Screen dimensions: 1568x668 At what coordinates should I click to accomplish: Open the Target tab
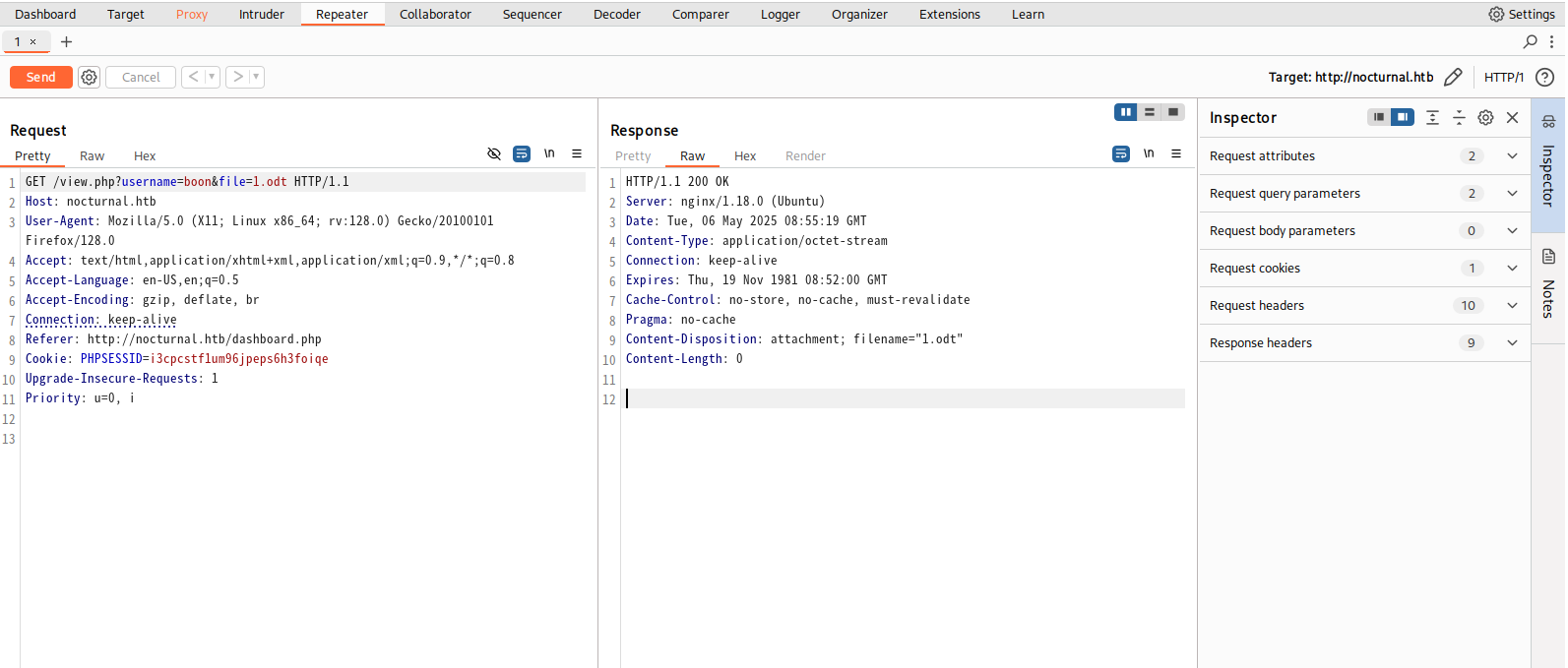pyautogui.click(x=126, y=14)
